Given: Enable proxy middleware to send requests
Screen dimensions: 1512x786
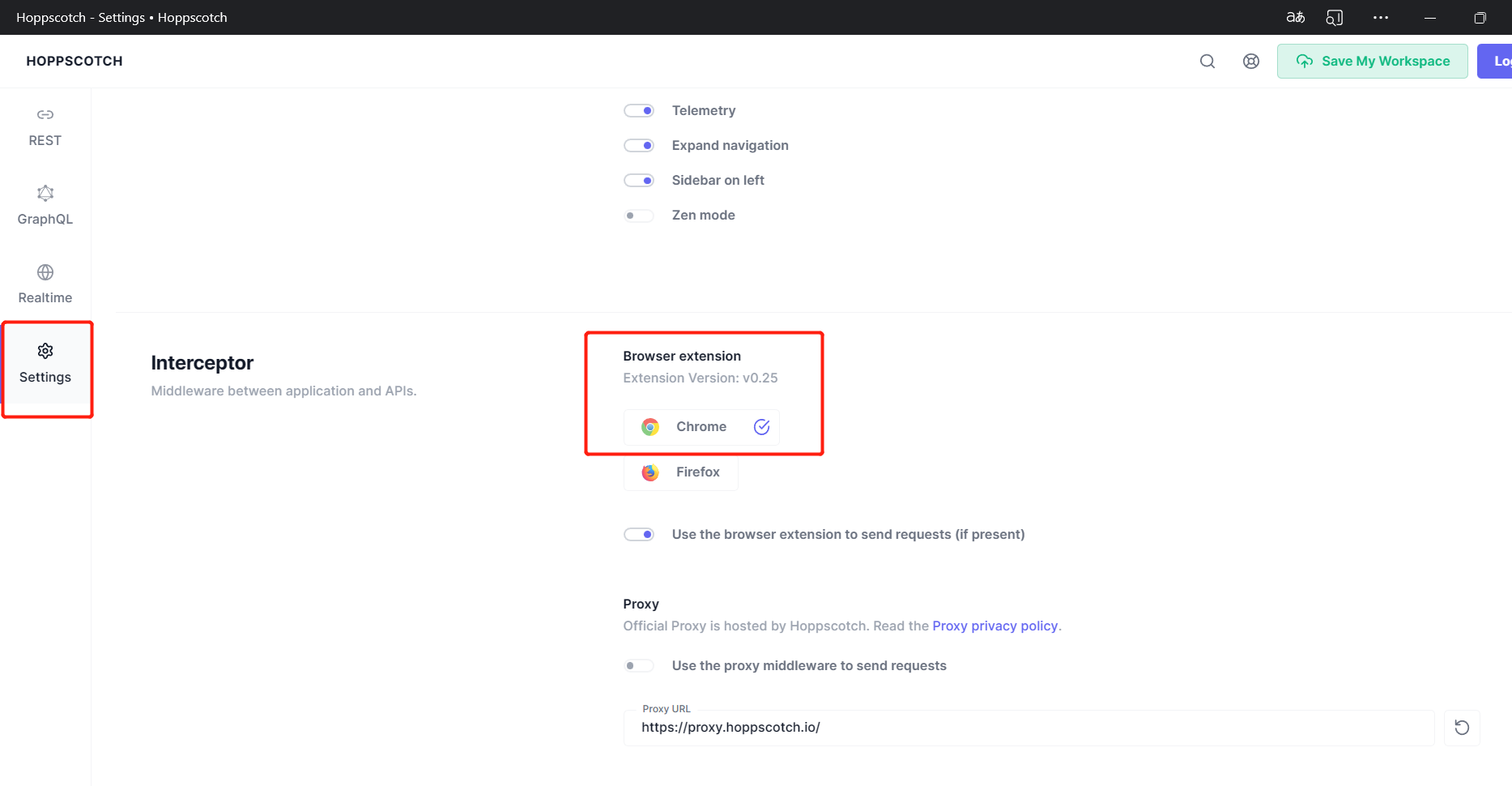Looking at the screenshot, I should (639, 666).
